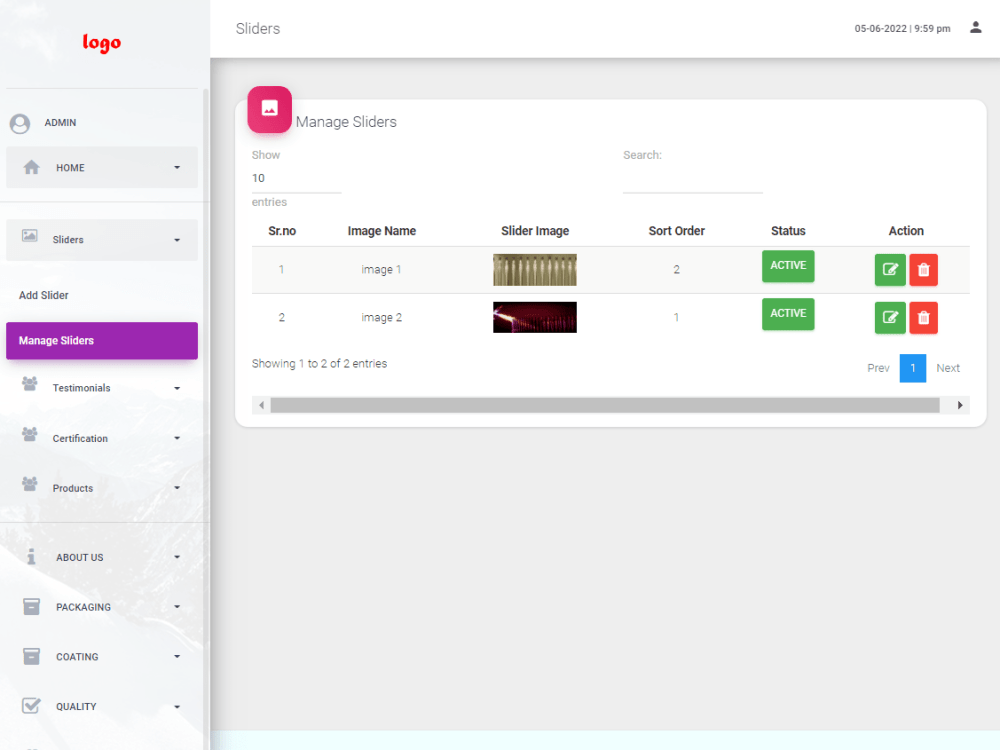The image size is (1000, 750).
Task: Click the scrollbar left arrow
Action: click(261, 405)
